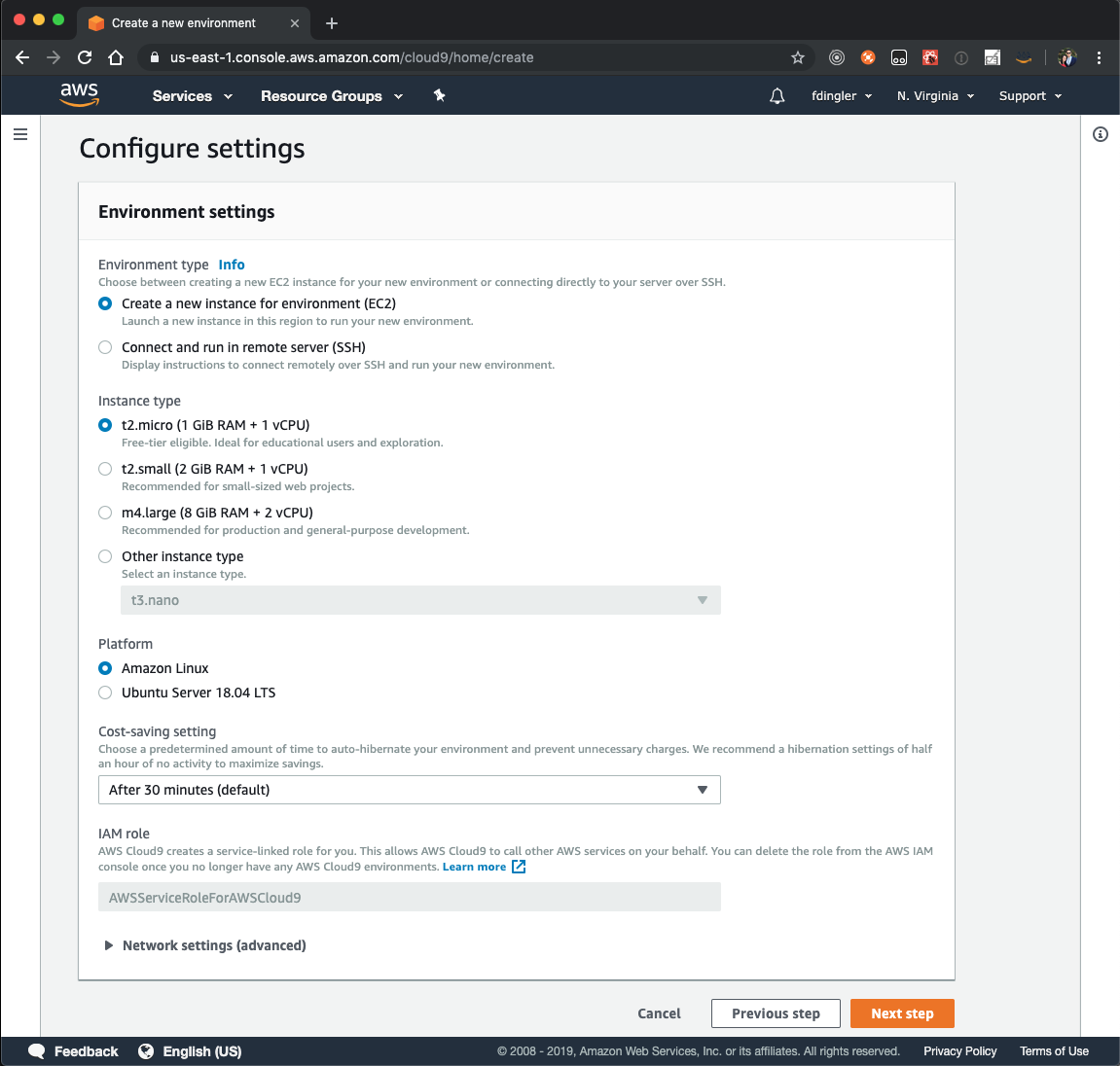Open the IAM role Learn more link
Image resolution: width=1120 pixels, height=1066 pixels.
474,867
